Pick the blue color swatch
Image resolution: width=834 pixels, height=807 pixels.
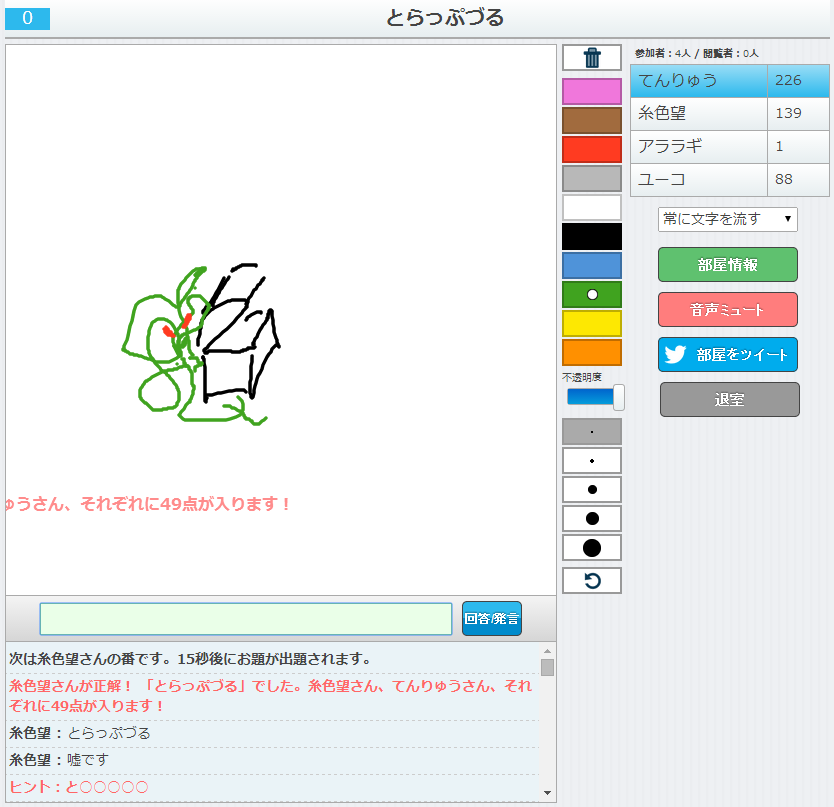(x=591, y=265)
